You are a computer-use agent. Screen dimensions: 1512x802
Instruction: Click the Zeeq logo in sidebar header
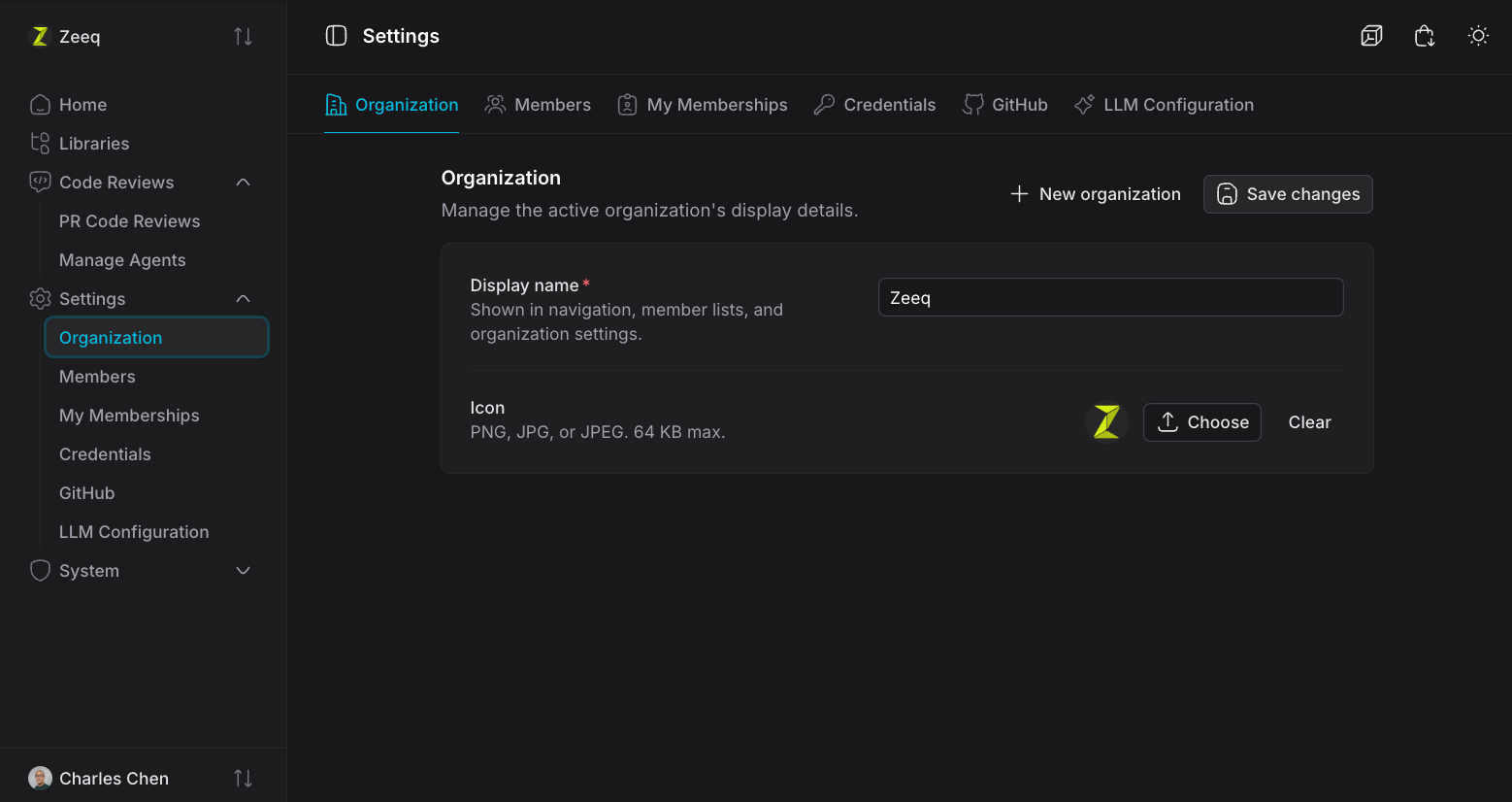40,37
